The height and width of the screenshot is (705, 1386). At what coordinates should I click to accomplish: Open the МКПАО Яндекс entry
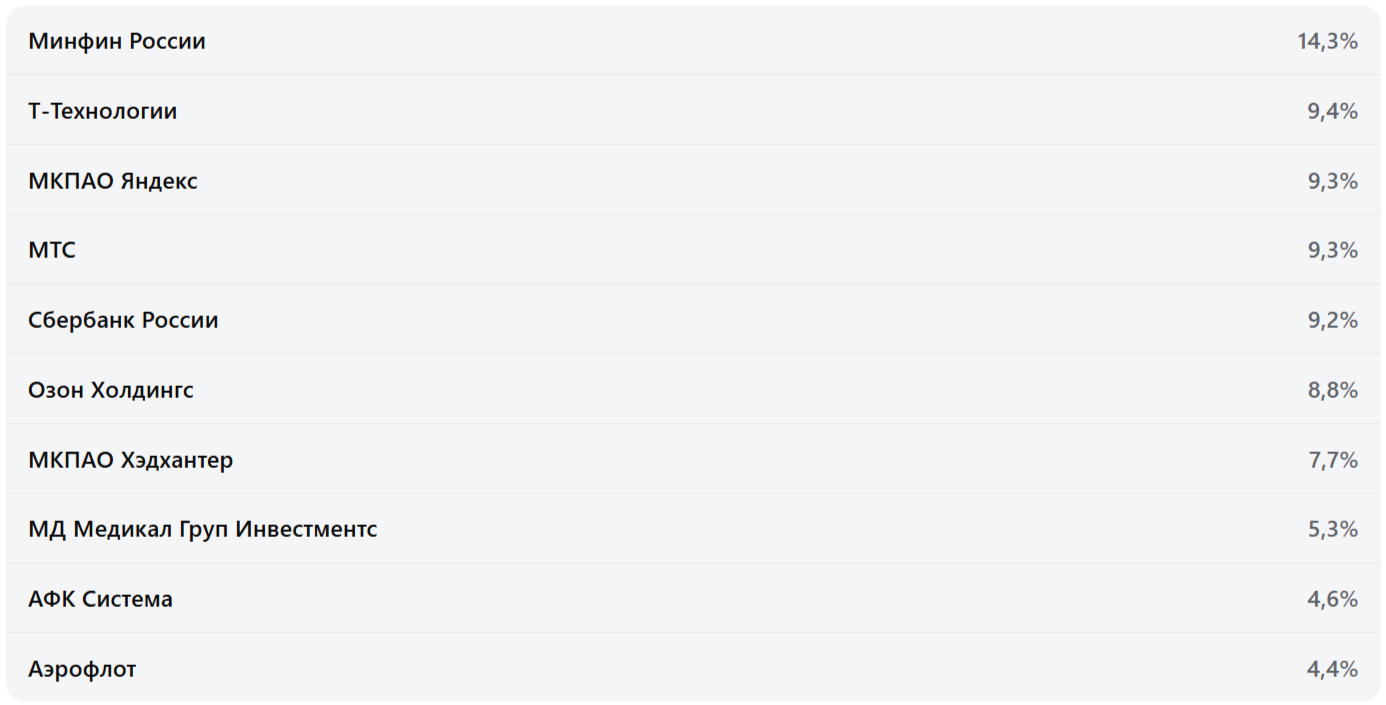[113, 181]
